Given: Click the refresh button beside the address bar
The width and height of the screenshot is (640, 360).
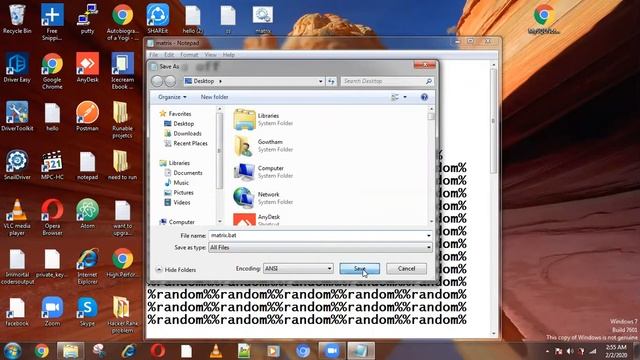Looking at the screenshot, I should pyautogui.click(x=331, y=81).
